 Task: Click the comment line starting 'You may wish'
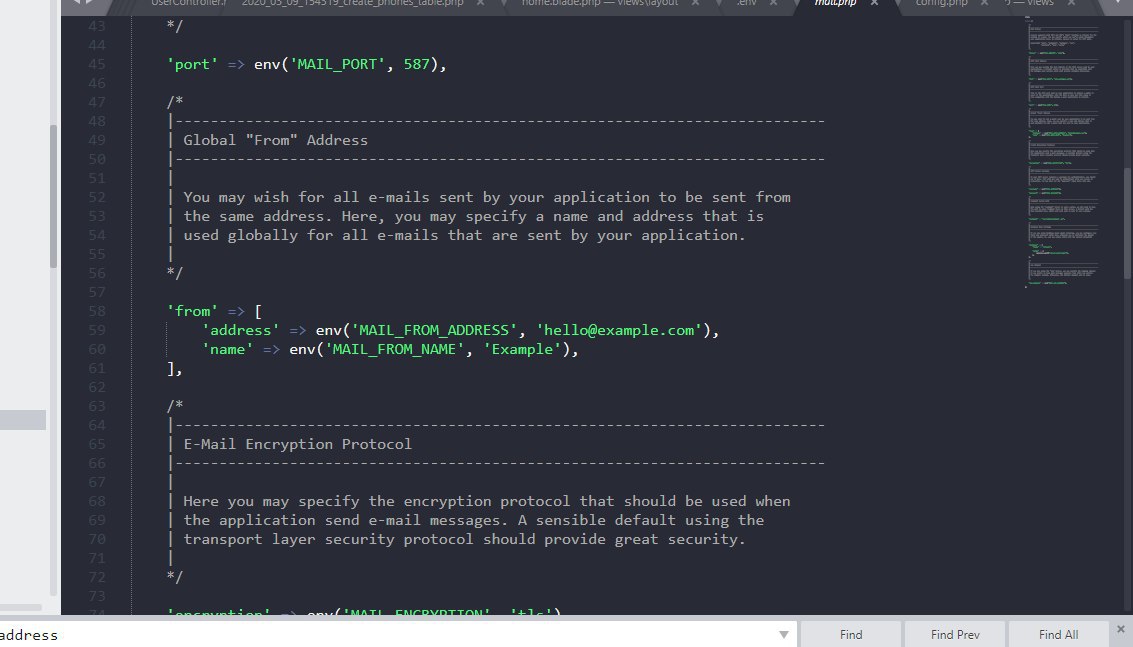[x=487, y=197]
